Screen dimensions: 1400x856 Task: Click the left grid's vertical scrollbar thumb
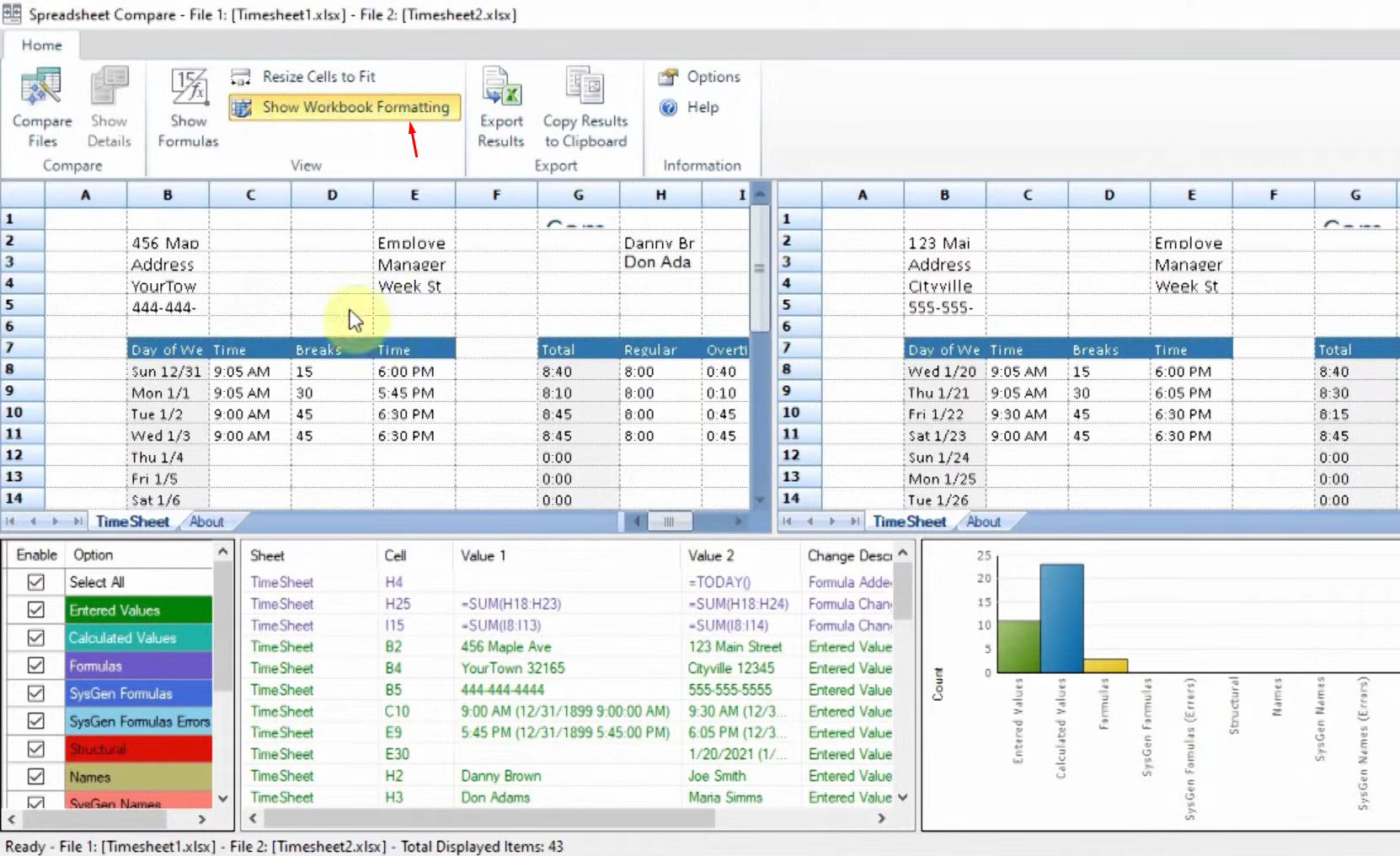tap(760, 267)
